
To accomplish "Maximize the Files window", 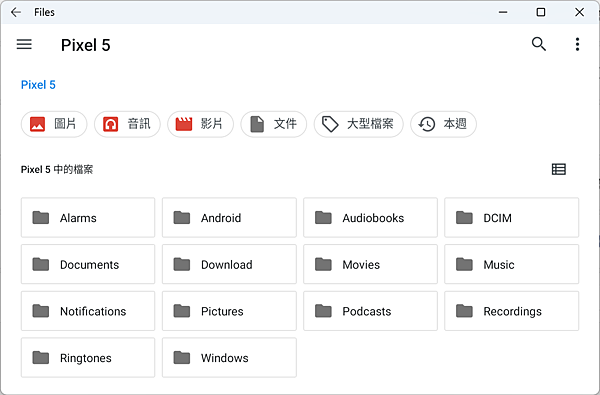I will click(x=541, y=12).
